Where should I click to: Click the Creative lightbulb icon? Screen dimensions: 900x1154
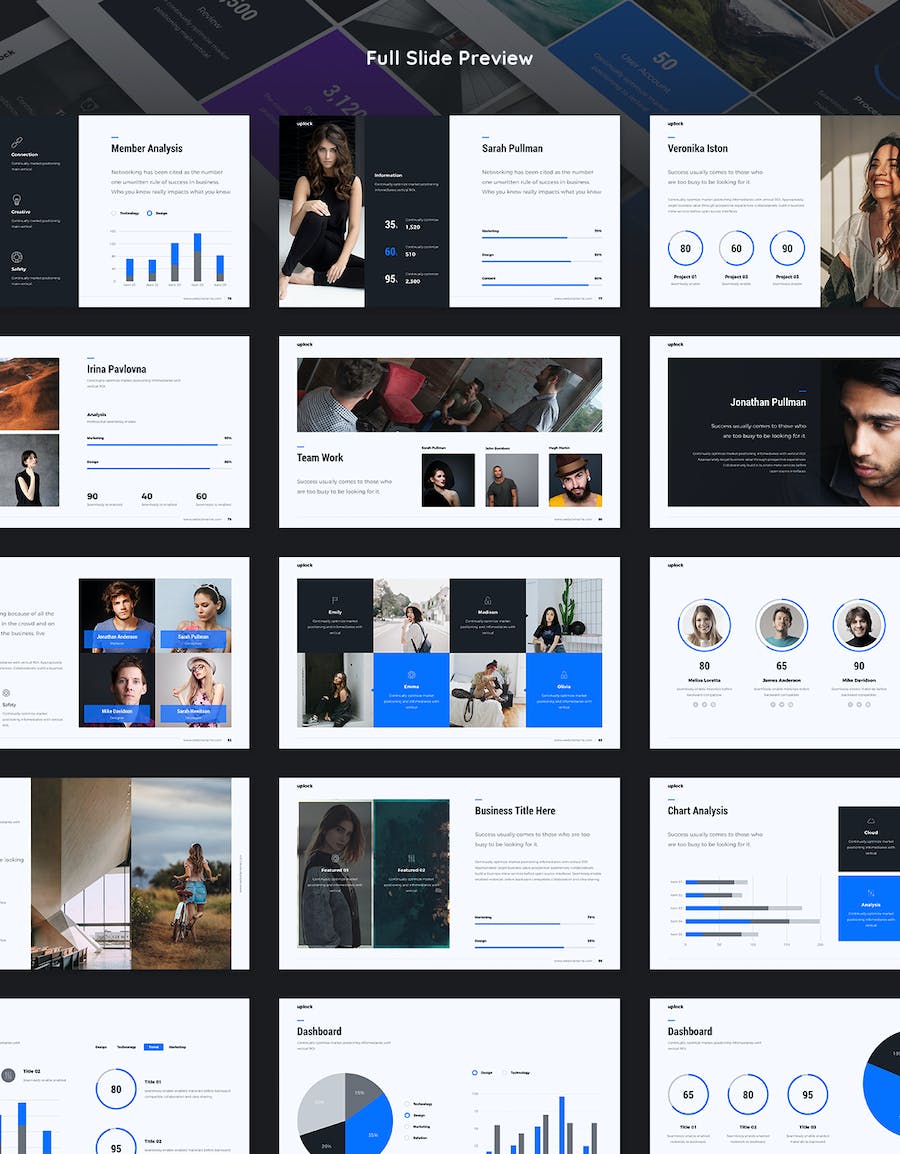pyautogui.click(x=17, y=200)
